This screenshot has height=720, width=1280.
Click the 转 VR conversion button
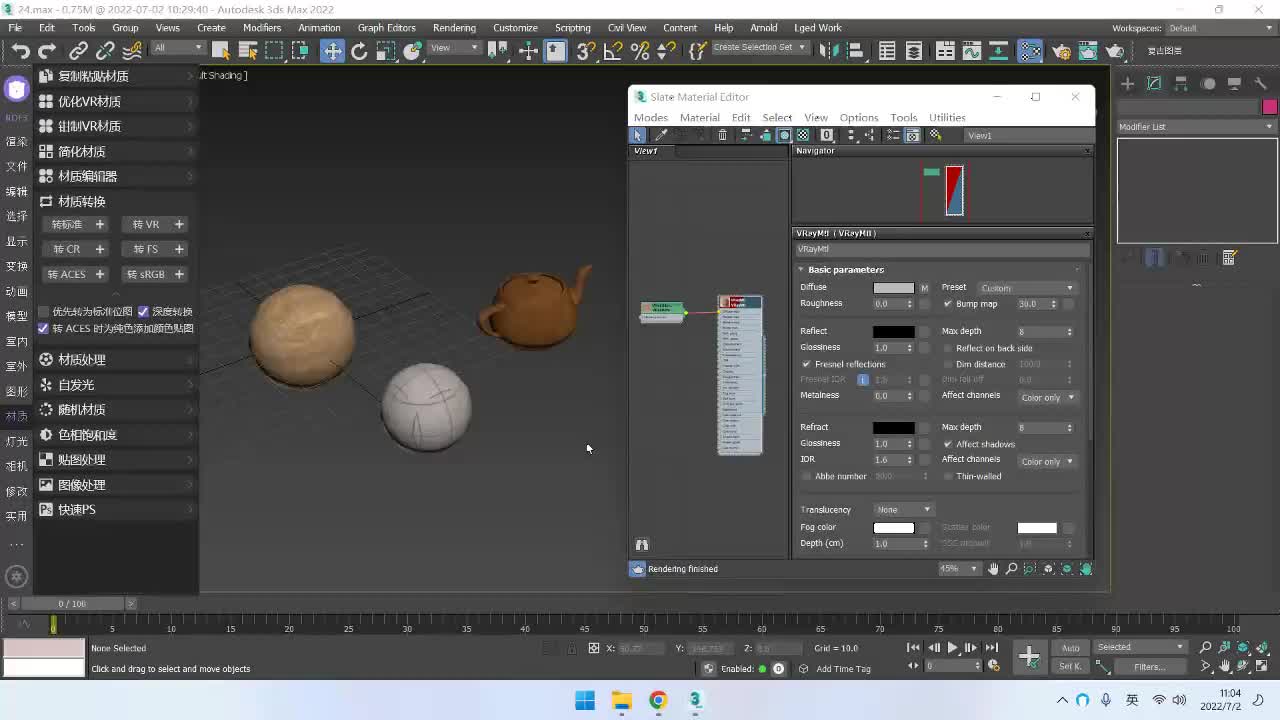pos(146,225)
